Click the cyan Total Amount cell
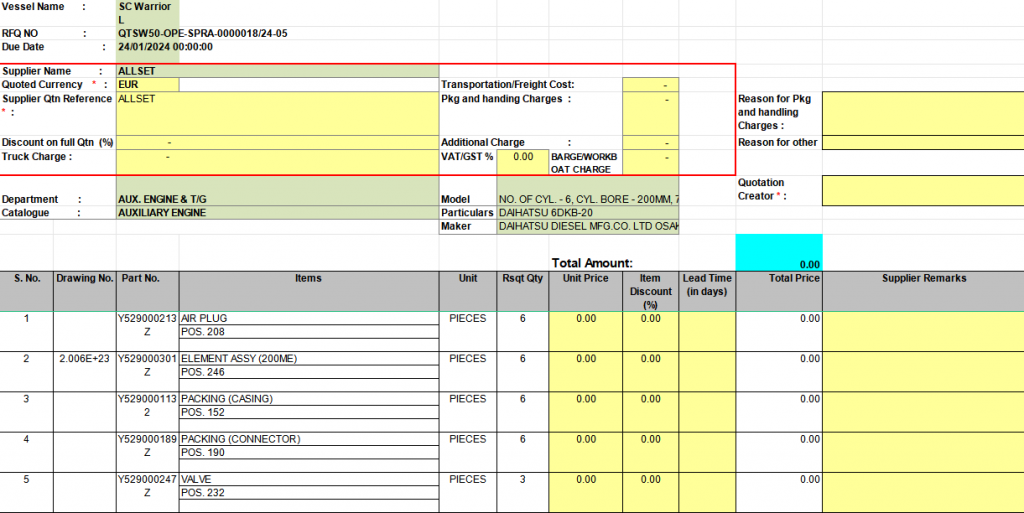Screen dimensions: 1024x513 [x=778, y=252]
